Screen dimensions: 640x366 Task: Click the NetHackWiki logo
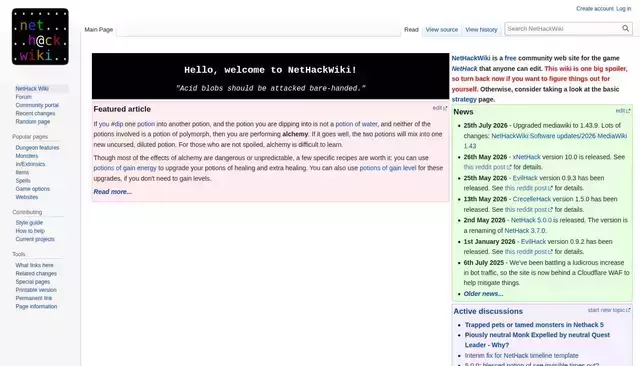40,36
